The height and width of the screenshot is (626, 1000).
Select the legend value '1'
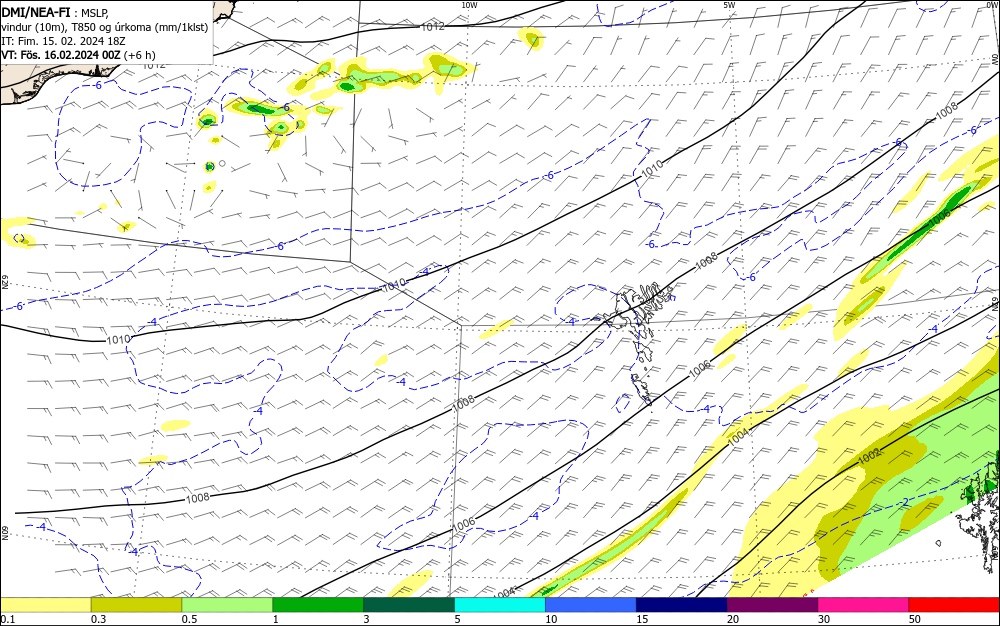click(x=275, y=619)
